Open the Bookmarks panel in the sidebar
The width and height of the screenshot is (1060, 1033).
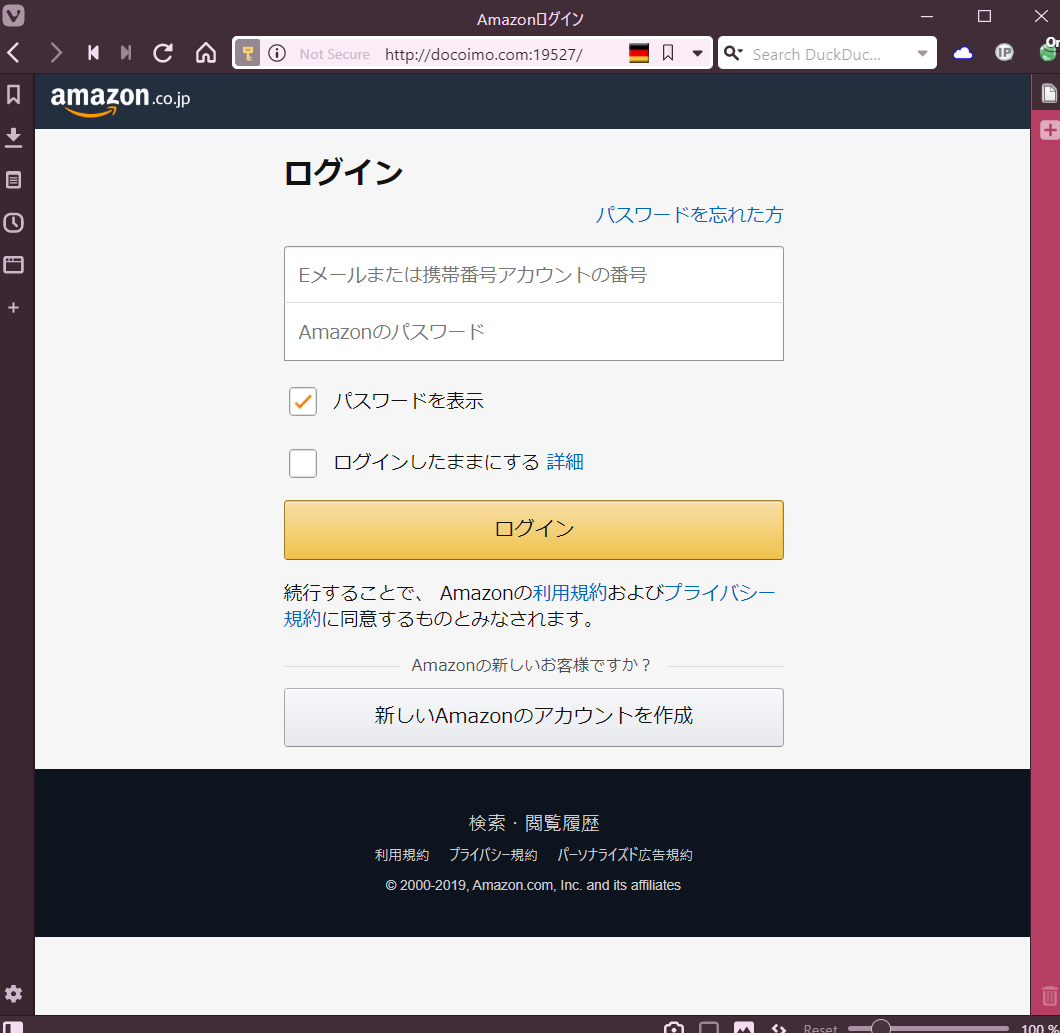click(14, 94)
